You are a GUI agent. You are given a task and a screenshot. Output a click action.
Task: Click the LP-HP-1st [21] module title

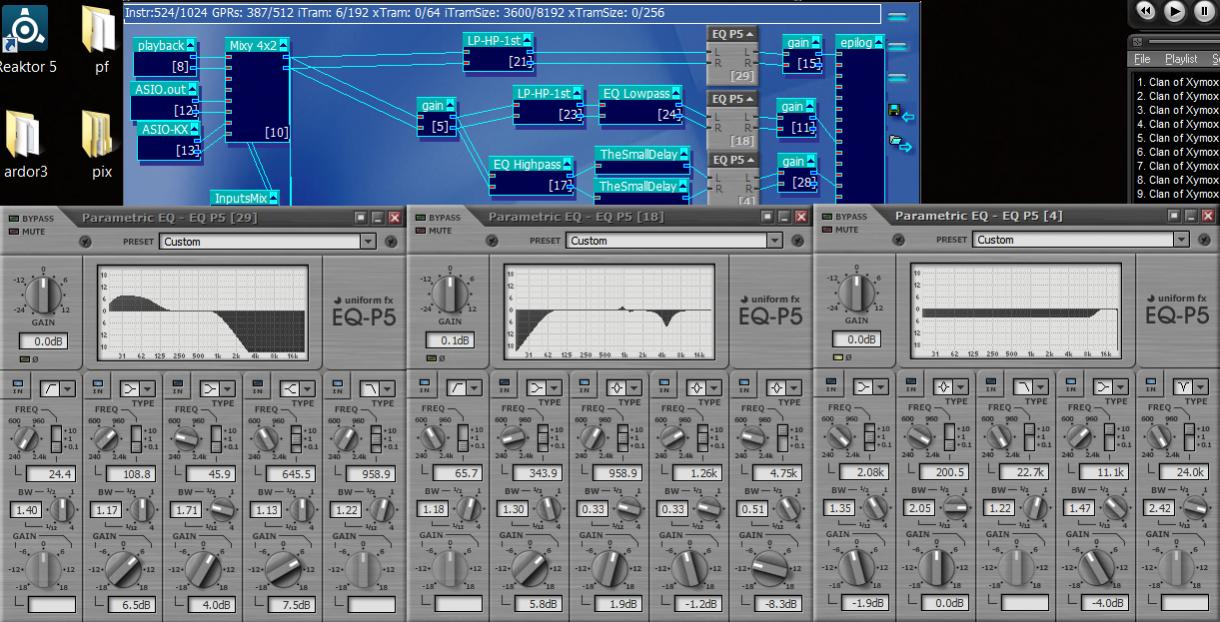[x=494, y=40]
